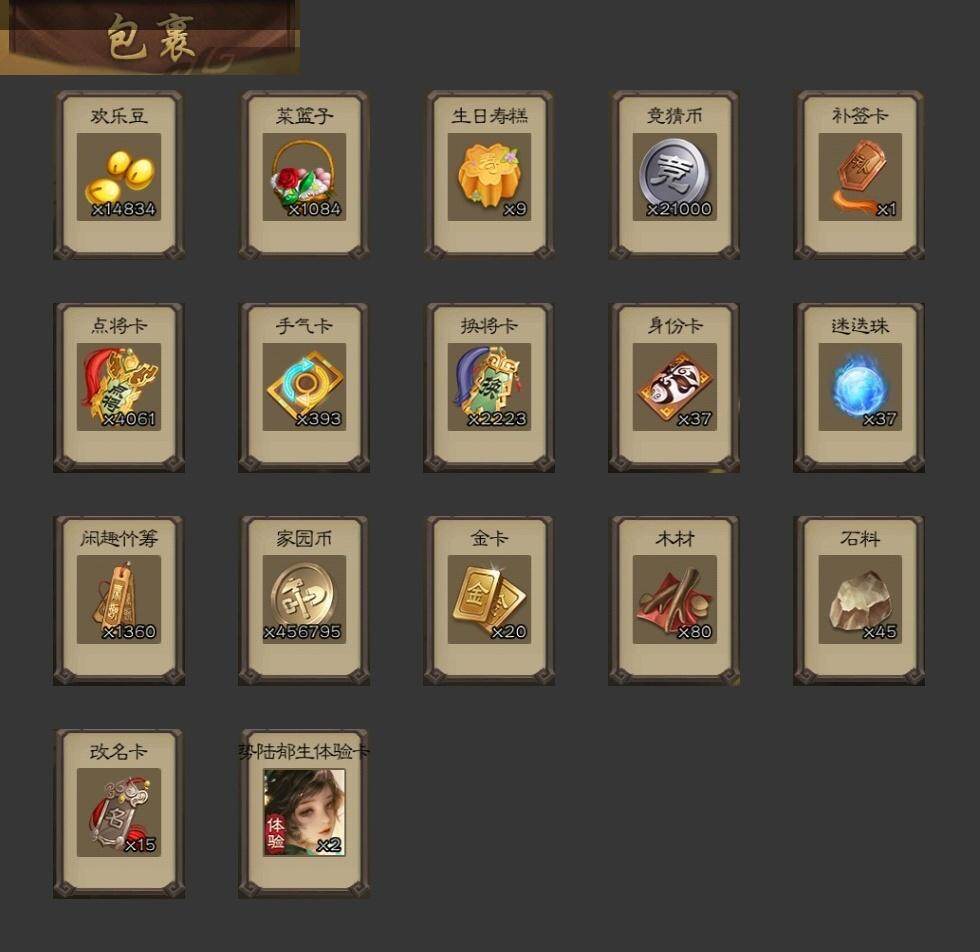Select the 身份卡 opera mask card
Image resolution: width=980 pixels, height=952 pixels.
[x=674, y=388]
